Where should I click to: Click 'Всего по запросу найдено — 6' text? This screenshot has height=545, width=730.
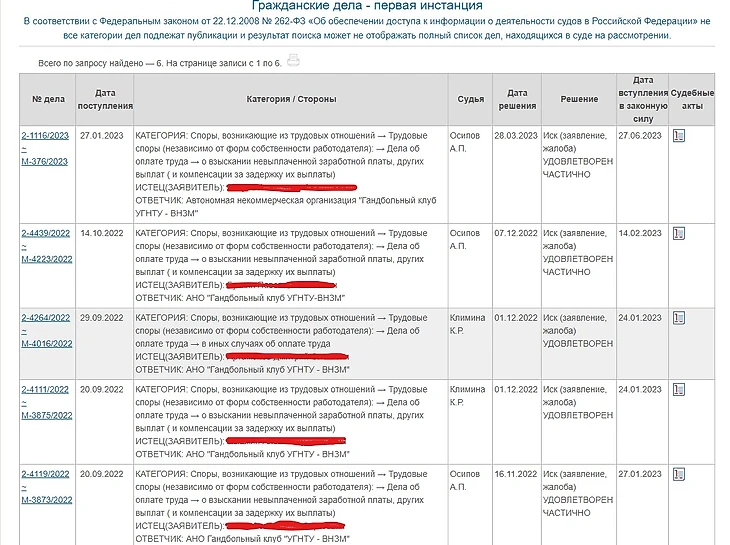[x=101, y=63]
